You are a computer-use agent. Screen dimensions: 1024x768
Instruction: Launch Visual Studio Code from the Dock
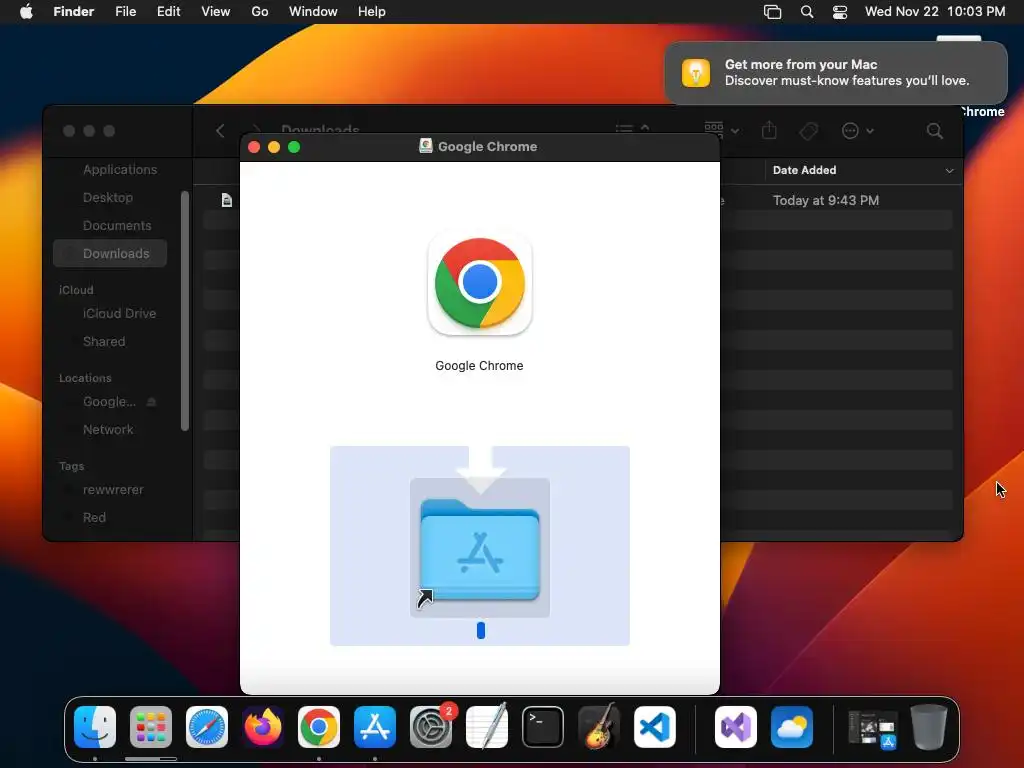(655, 727)
